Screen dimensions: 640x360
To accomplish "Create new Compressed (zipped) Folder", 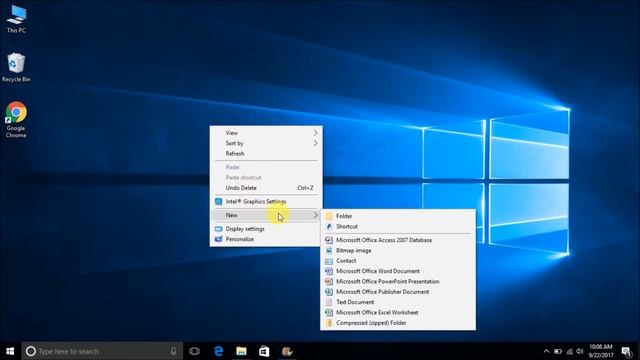I will pyautogui.click(x=398, y=323).
